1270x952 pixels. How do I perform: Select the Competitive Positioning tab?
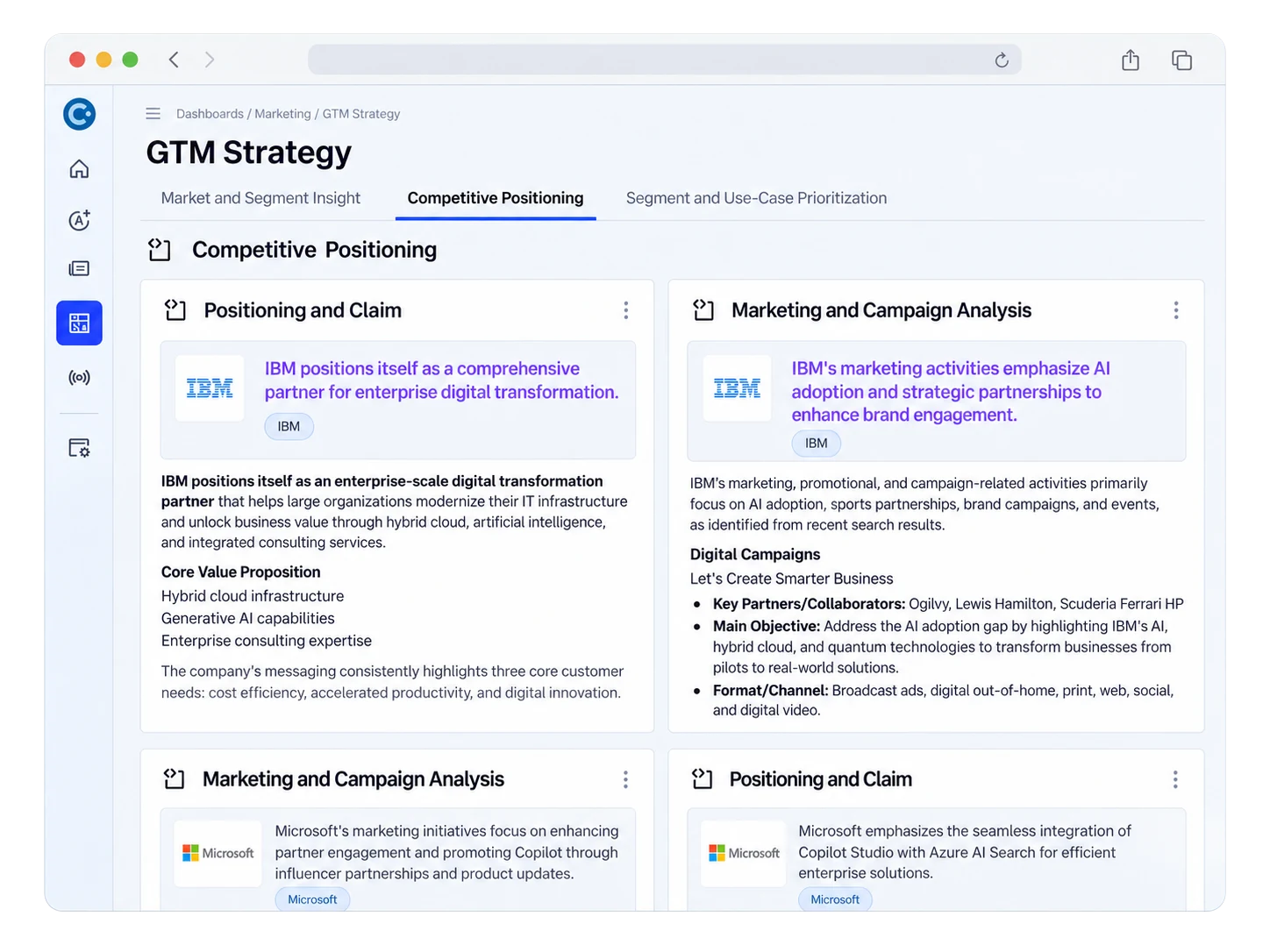(x=496, y=198)
